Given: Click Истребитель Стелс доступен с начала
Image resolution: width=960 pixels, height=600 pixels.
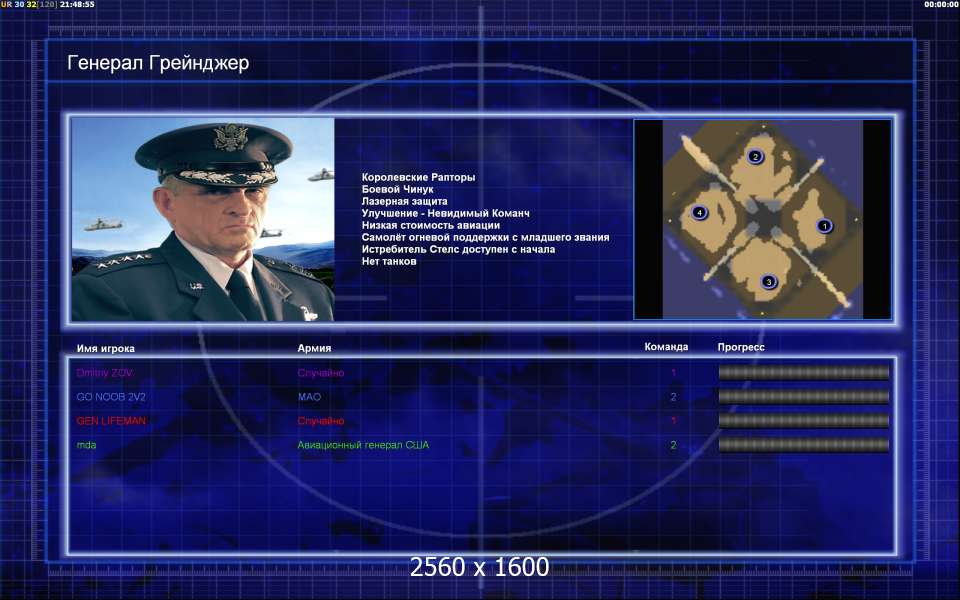Looking at the screenshot, I should click(x=458, y=249).
